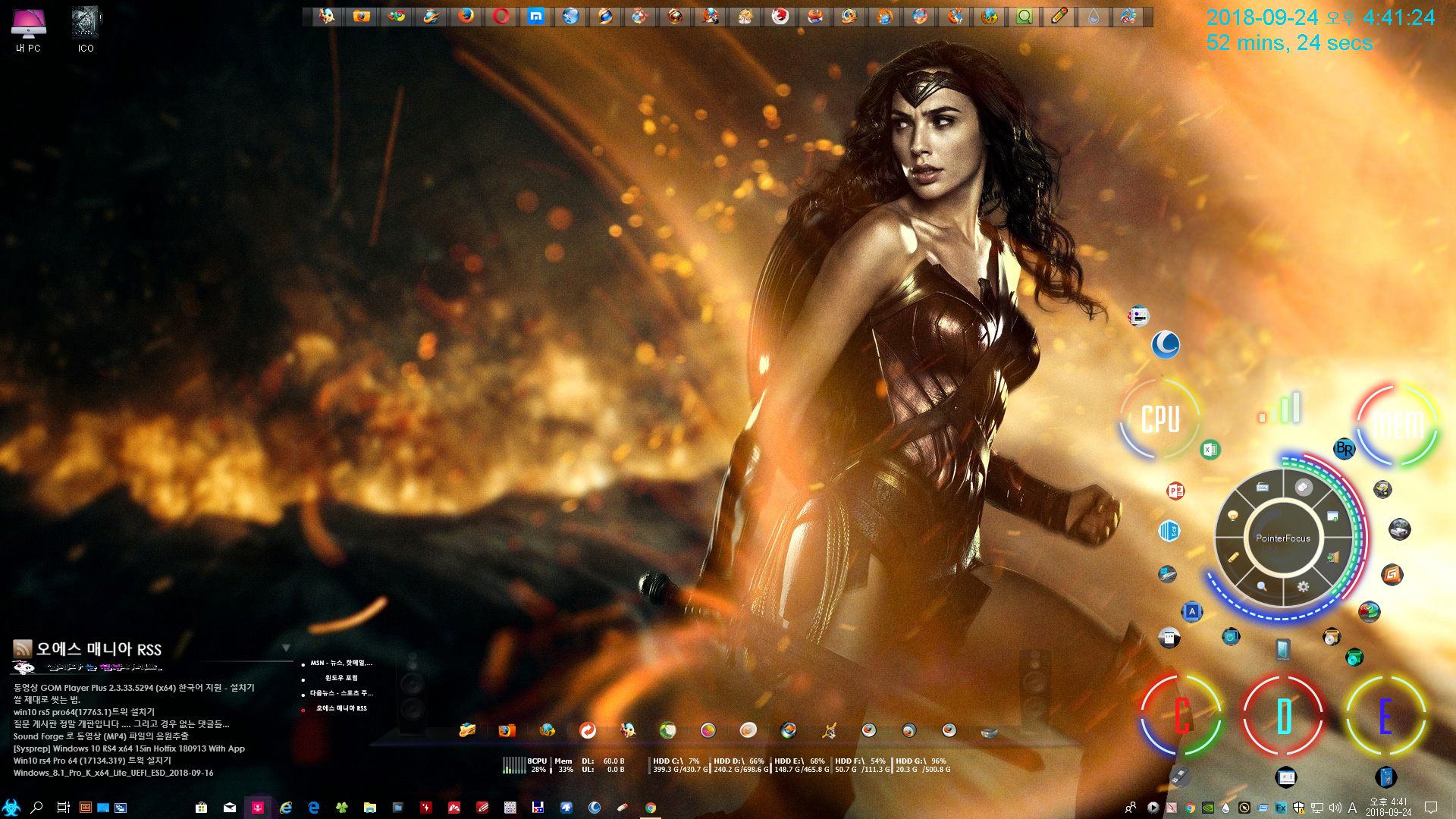Click the biohazard Start button

(11, 807)
